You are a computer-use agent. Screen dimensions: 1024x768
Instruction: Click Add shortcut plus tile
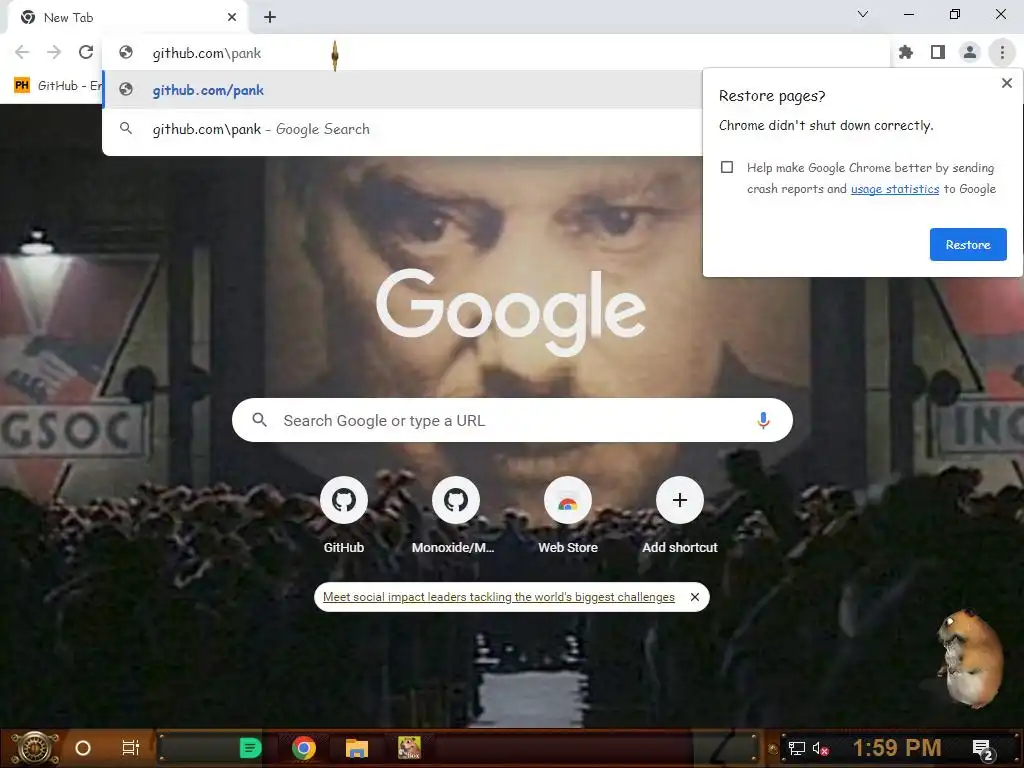pyautogui.click(x=679, y=516)
